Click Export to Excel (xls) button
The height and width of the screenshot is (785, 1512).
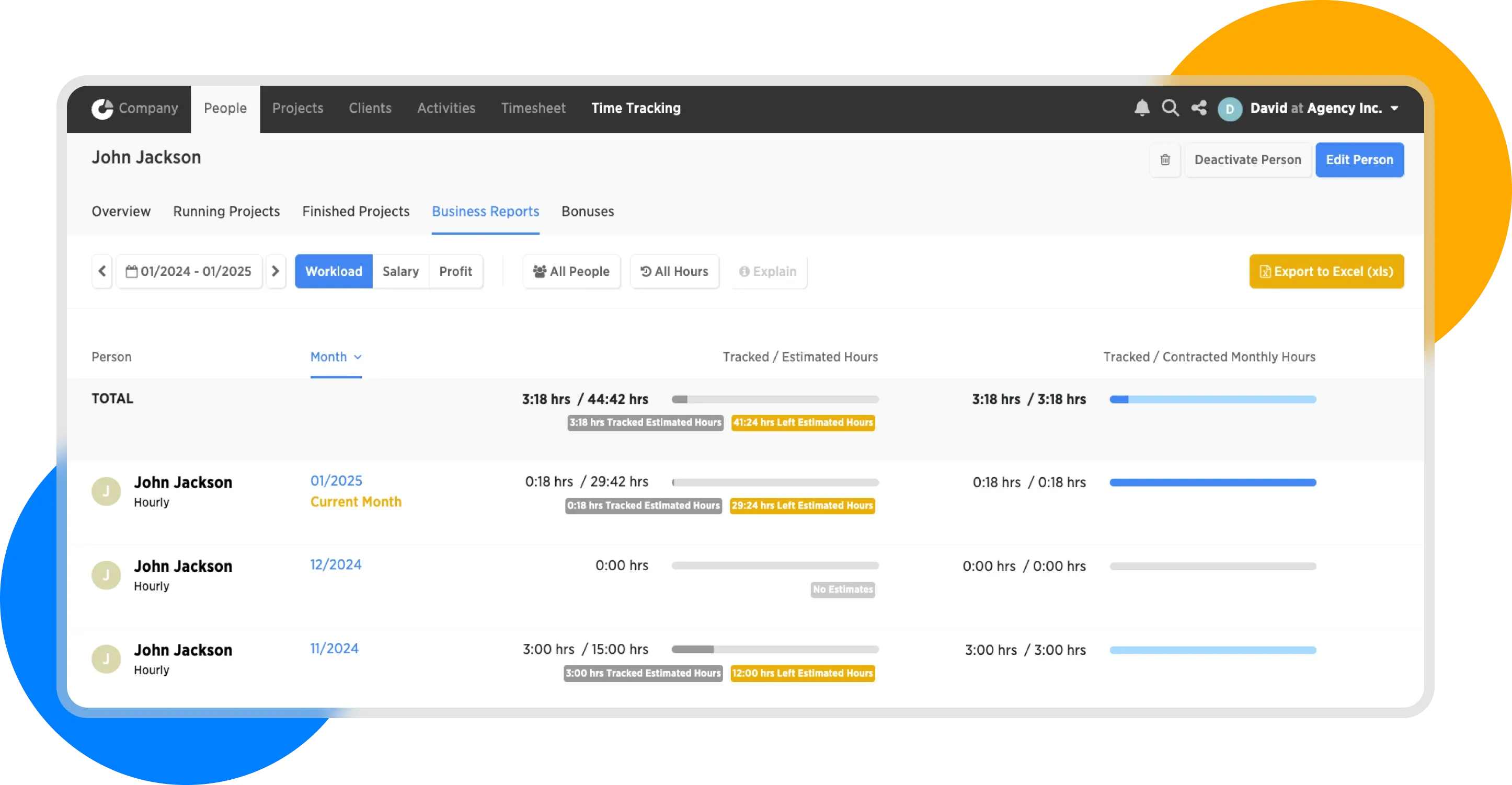(x=1326, y=271)
